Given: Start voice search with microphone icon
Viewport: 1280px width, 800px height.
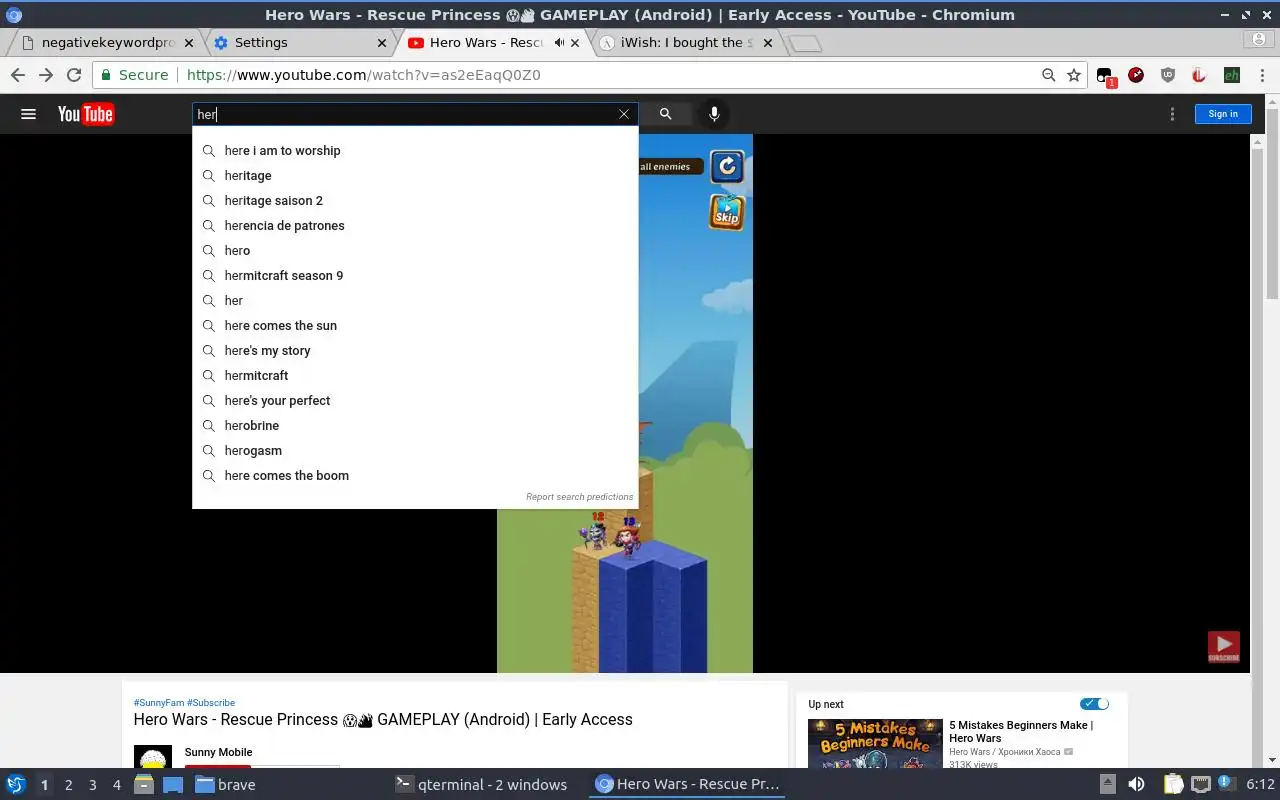Looking at the screenshot, I should [714, 114].
